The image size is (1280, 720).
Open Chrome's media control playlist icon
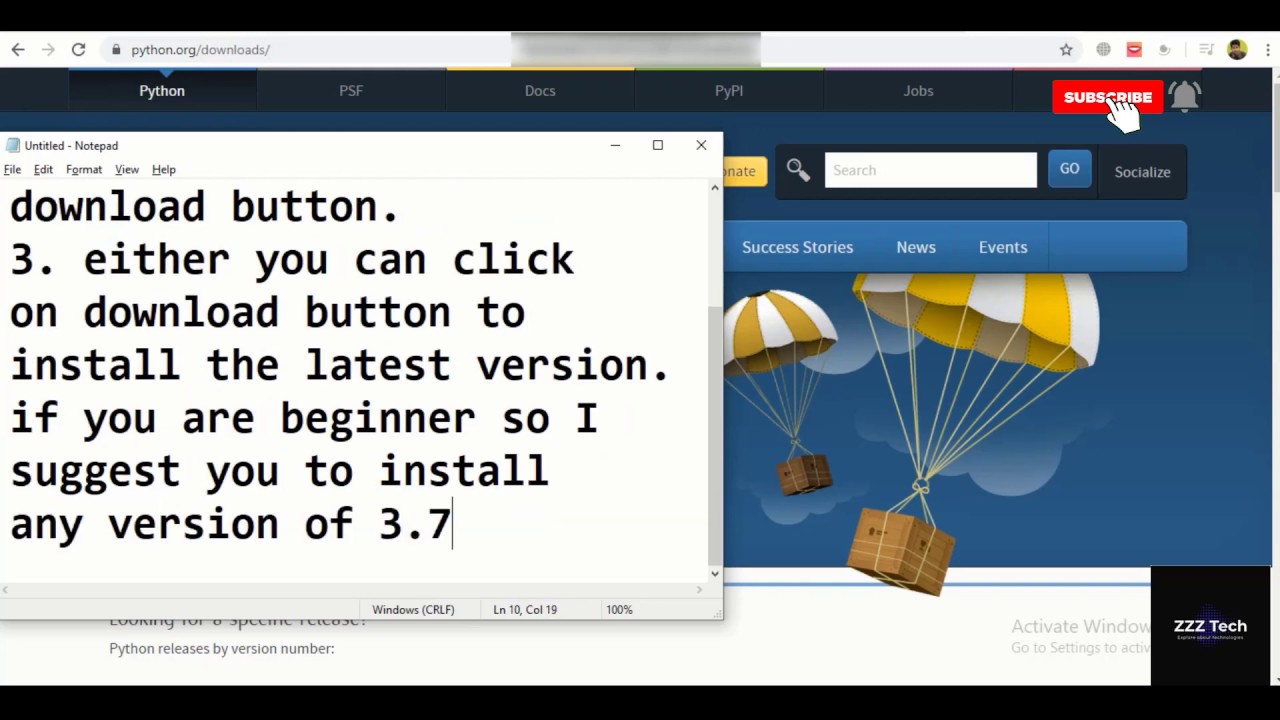(x=1206, y=50)
